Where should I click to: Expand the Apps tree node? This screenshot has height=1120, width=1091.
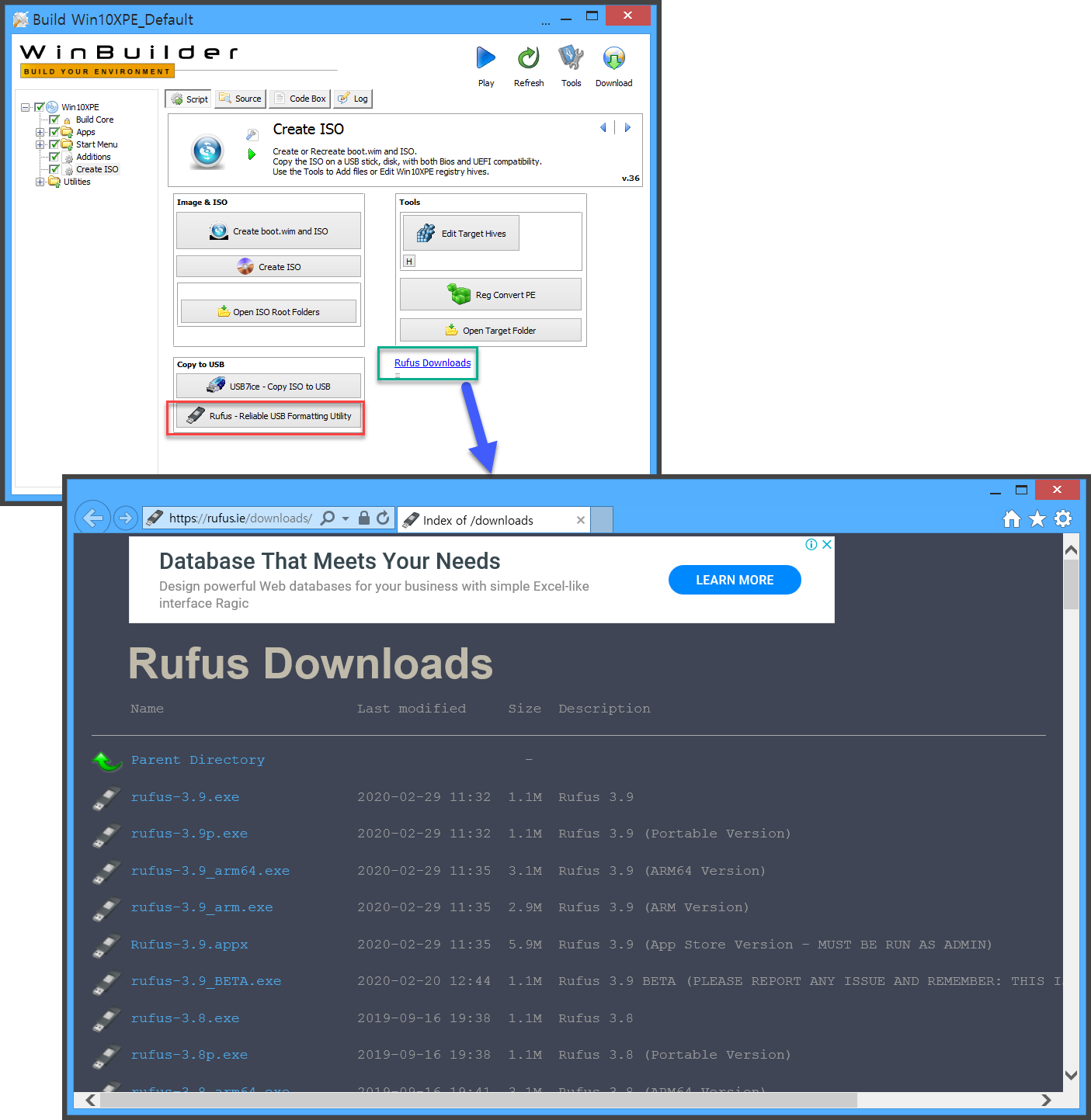tap(40, 132)
